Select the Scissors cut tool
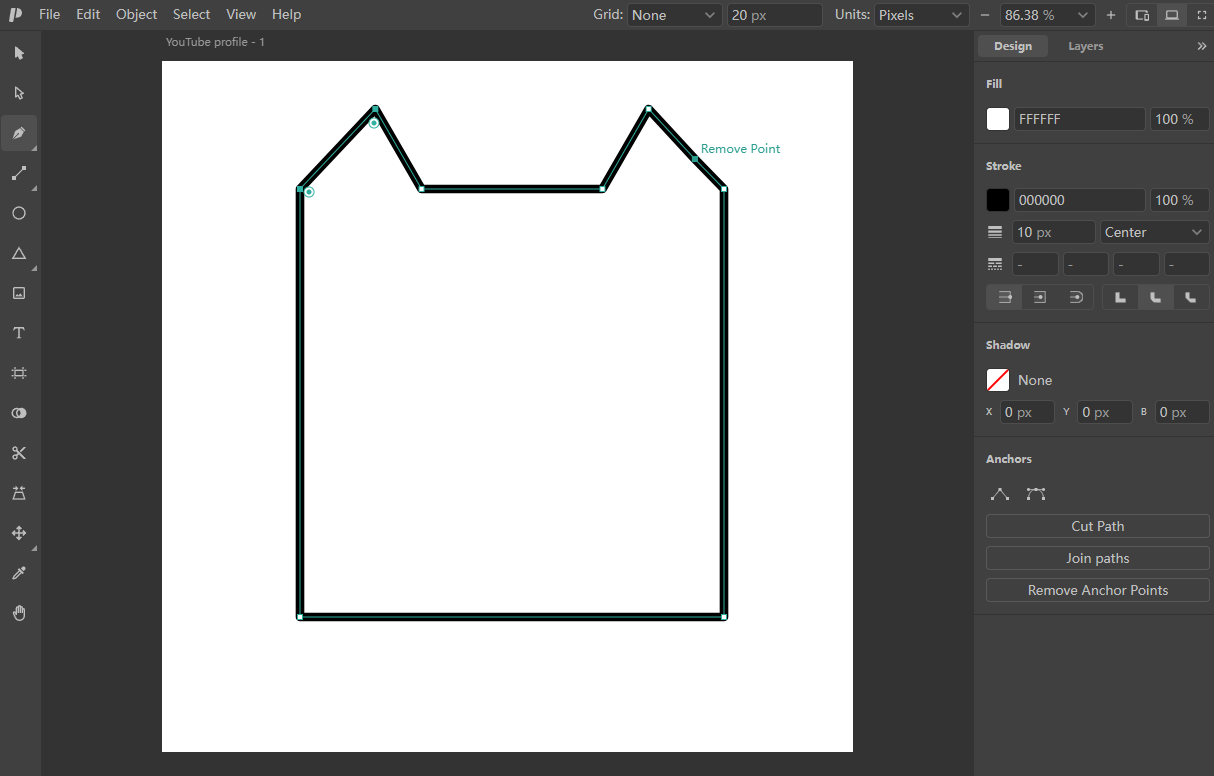This screenshot has width=1214, height=776. pyautogui.click(x=19, y=453)
